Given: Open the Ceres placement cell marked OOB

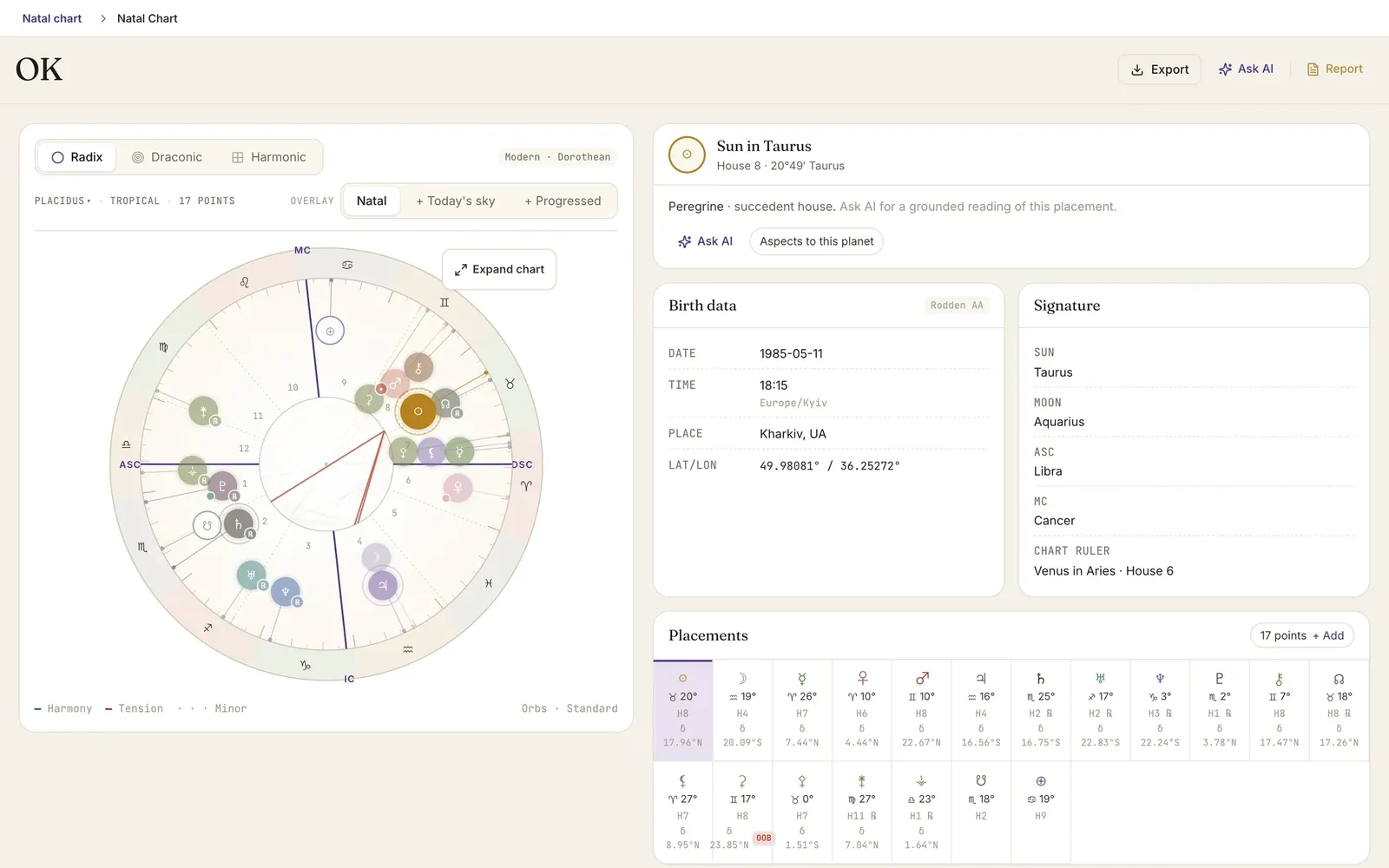Looking at the screenshot, I should 742,813.
